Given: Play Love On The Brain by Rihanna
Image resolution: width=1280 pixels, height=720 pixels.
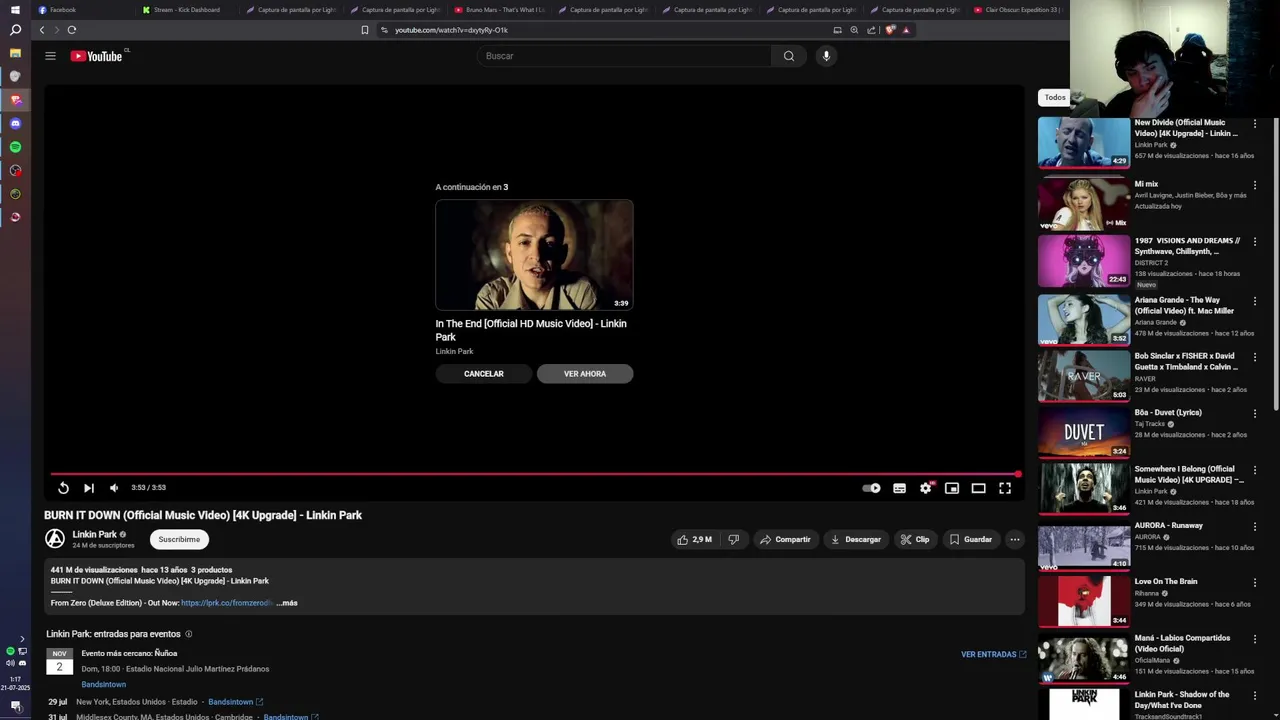Looking at the screenshot, I should [x=1084, y=601].
